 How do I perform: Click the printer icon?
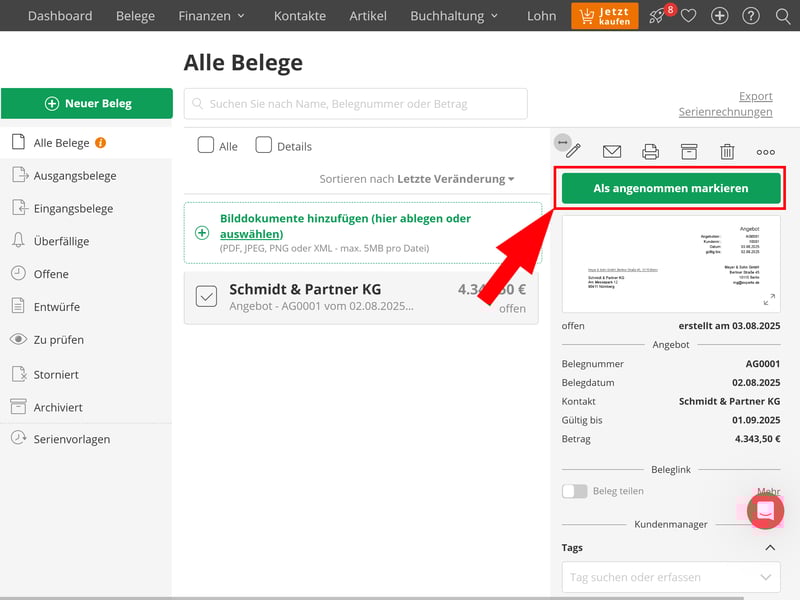click(x=650, y=152)
